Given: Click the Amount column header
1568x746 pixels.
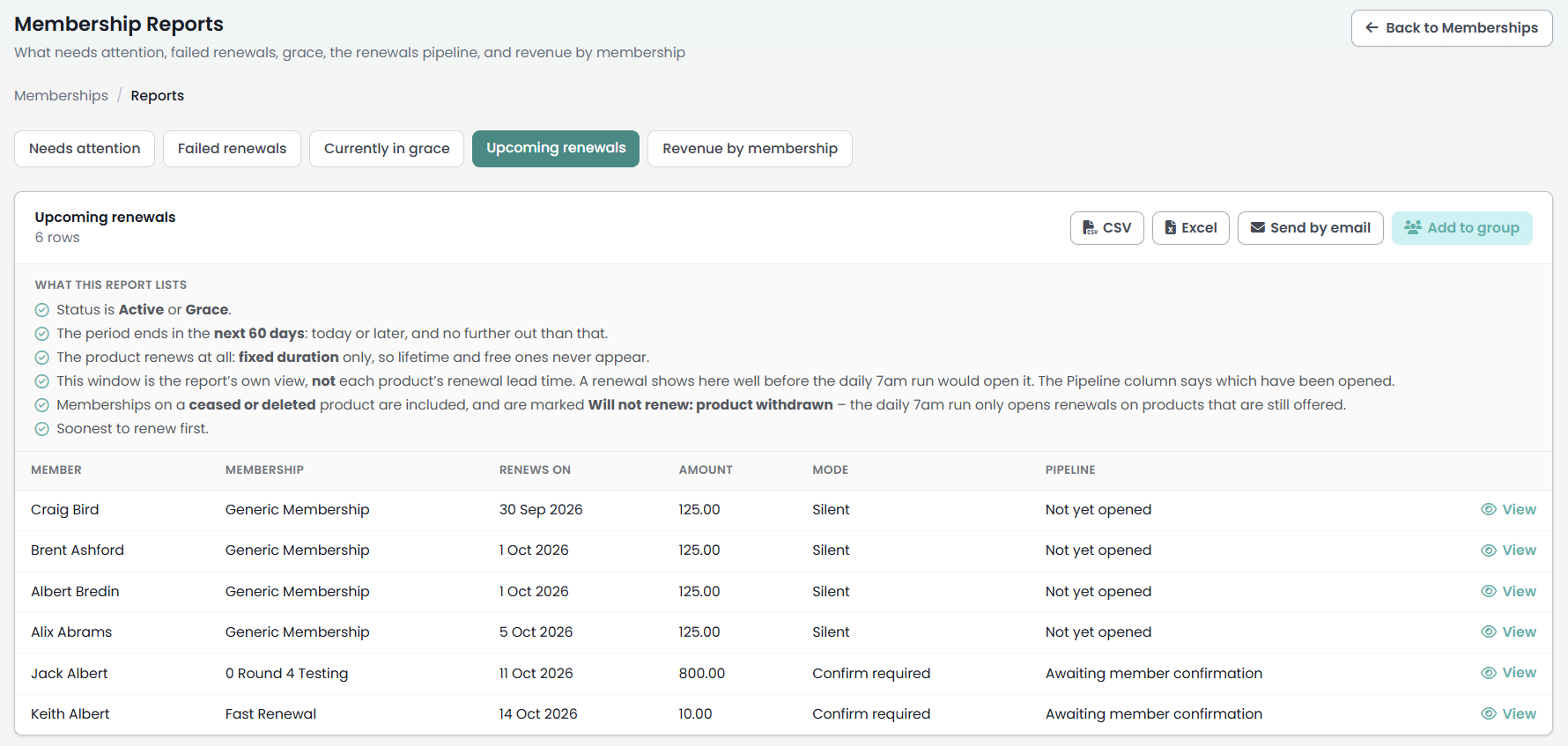Looking at the screenshot, I should coord(706,470).
